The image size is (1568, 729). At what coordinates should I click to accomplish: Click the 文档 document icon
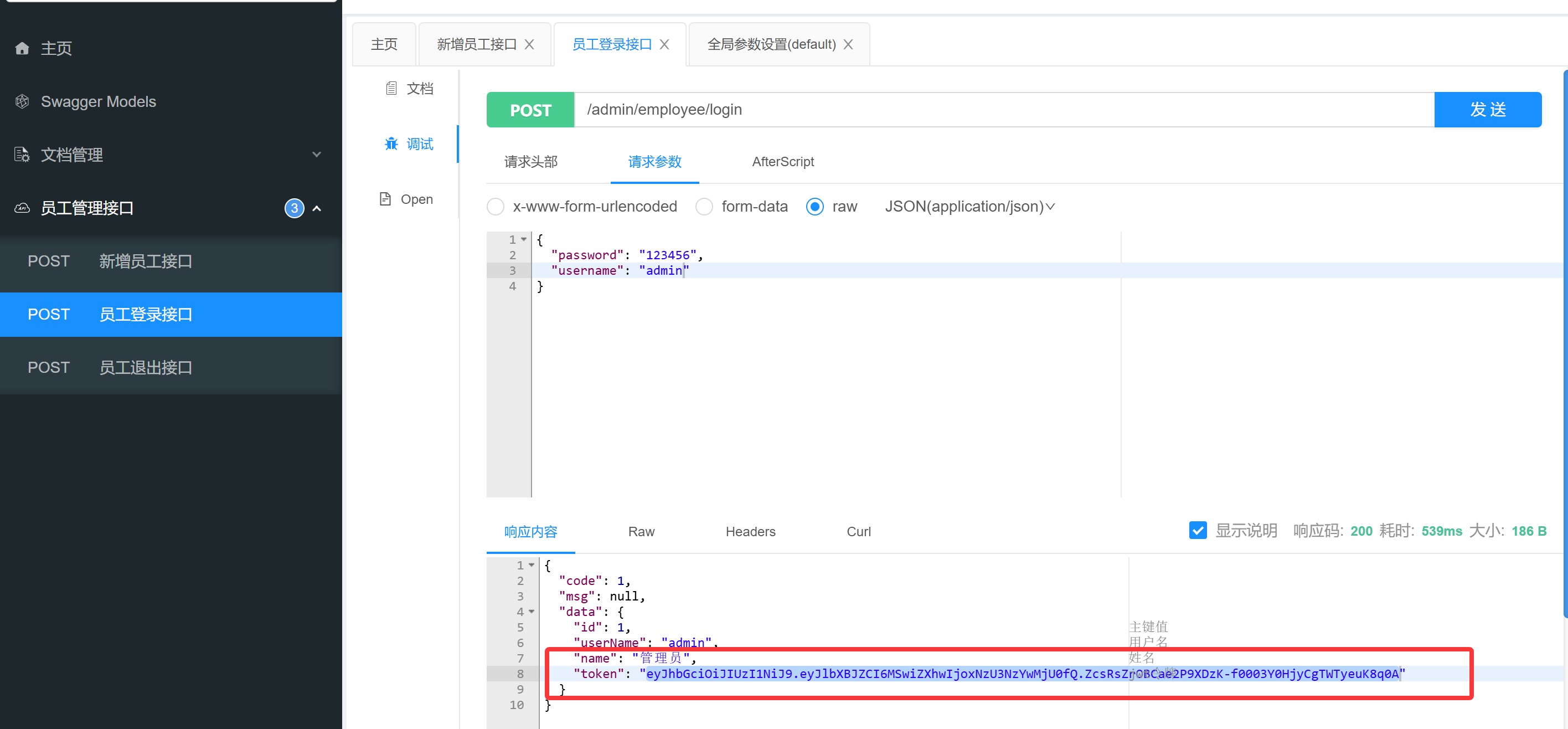pyautogui.click(x=391, y=88)
